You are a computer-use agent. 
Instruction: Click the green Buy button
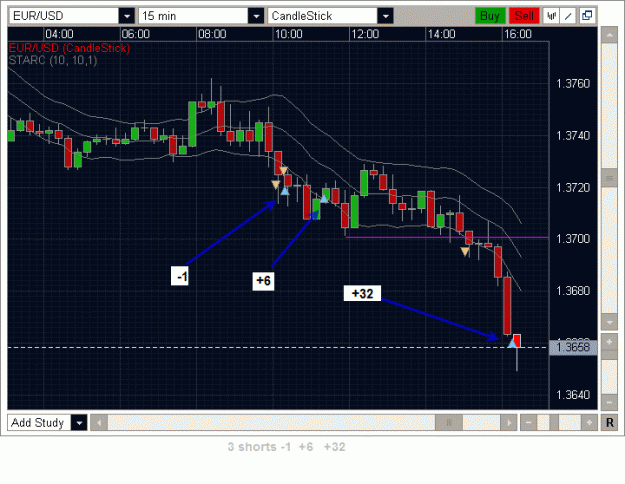coord(490,16)
